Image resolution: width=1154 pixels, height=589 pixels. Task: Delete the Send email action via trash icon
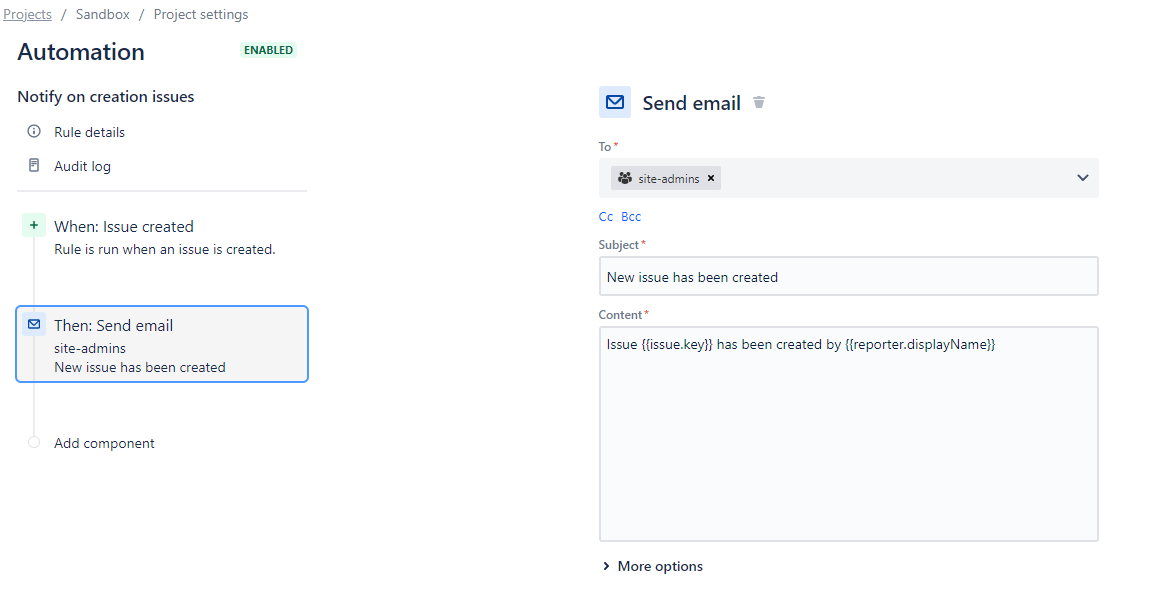click(x=759, y=101)
